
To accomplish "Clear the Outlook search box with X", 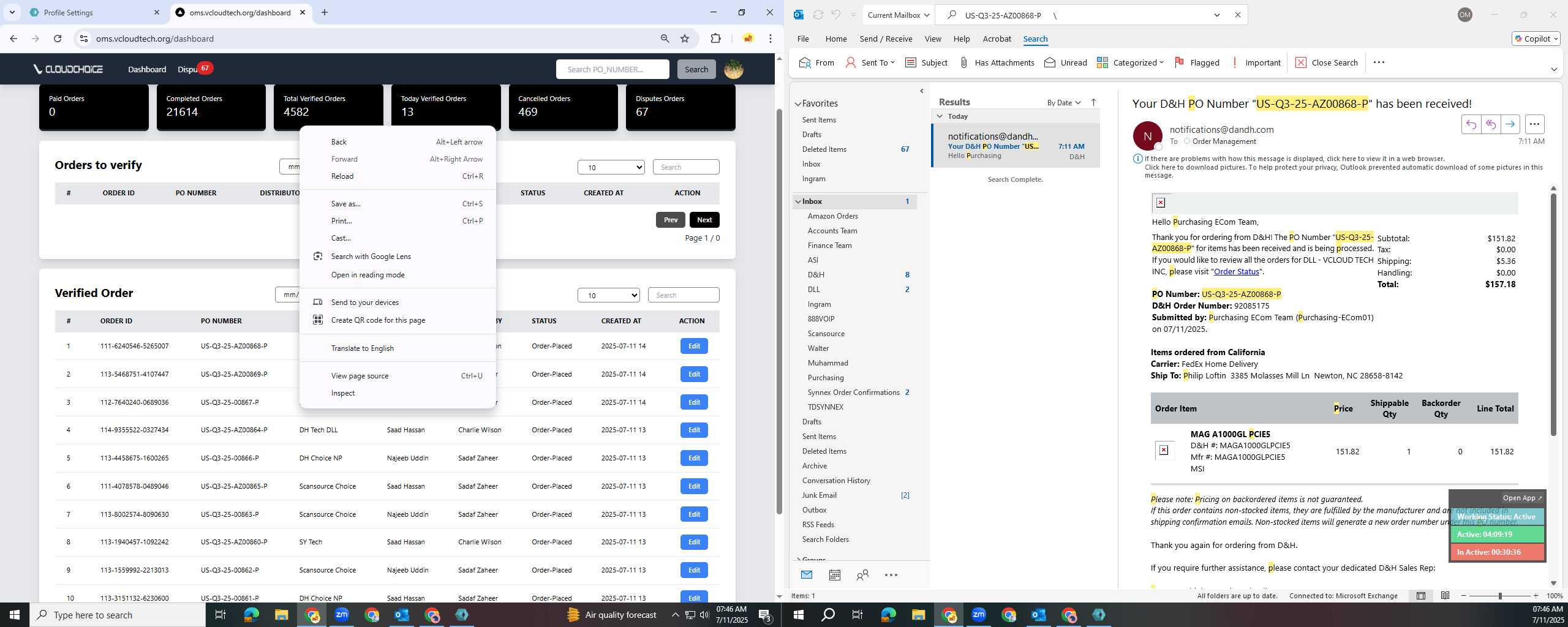I will (x=1237, y=15).
